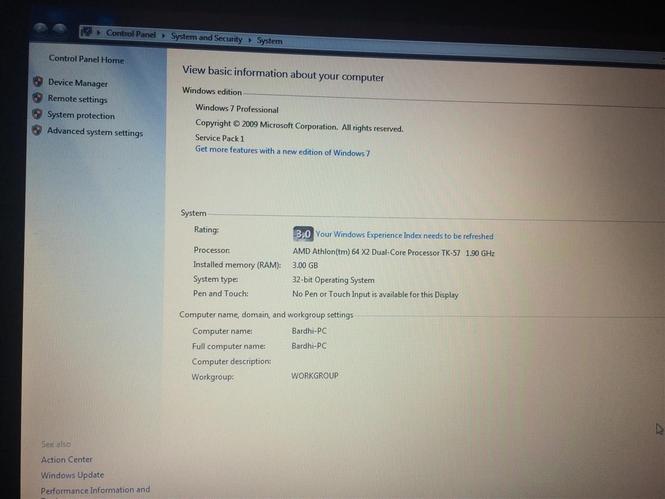Viewport: 665px width, 499px height.
Task: Click the System type label
Action: [215, 279]
